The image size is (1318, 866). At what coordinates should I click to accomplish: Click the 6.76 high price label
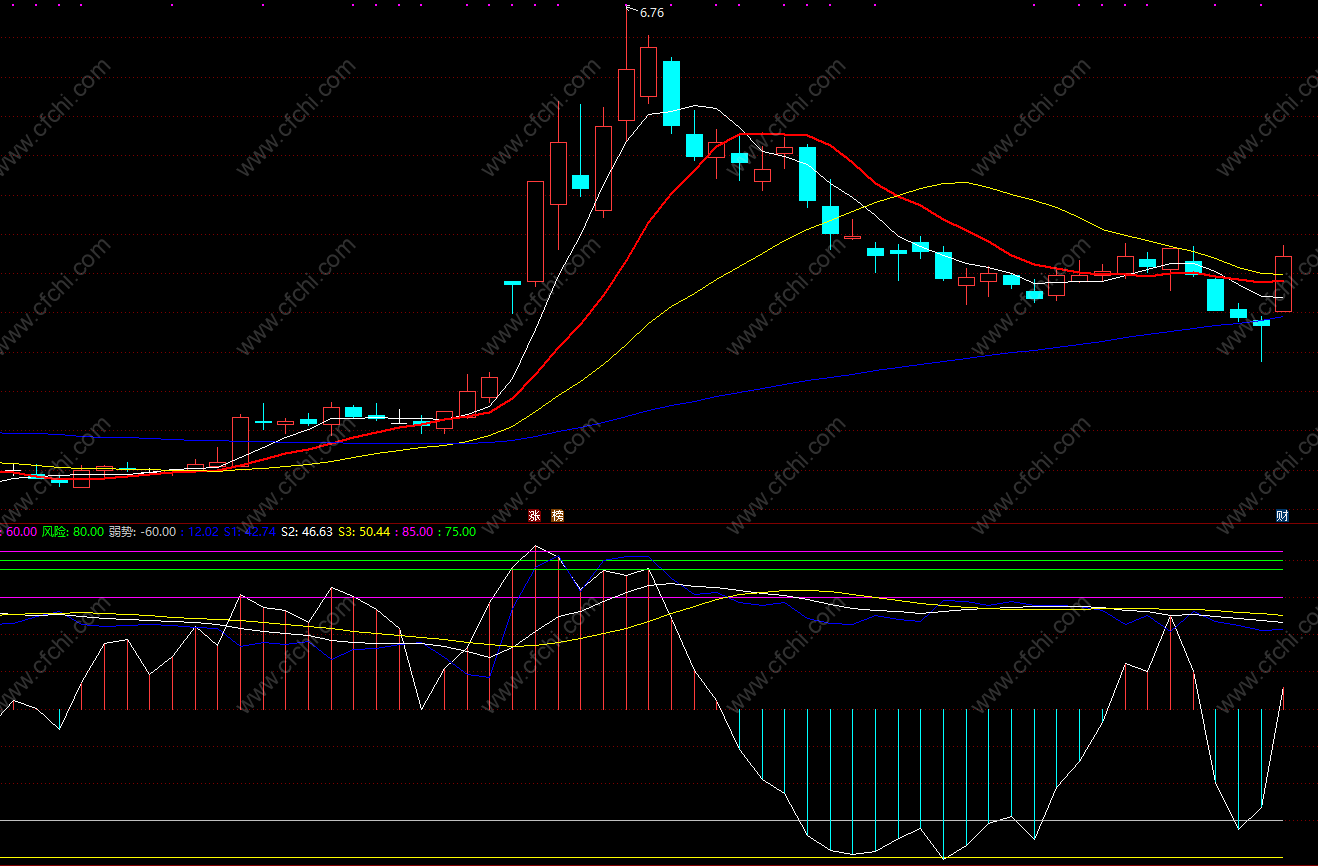651,13
